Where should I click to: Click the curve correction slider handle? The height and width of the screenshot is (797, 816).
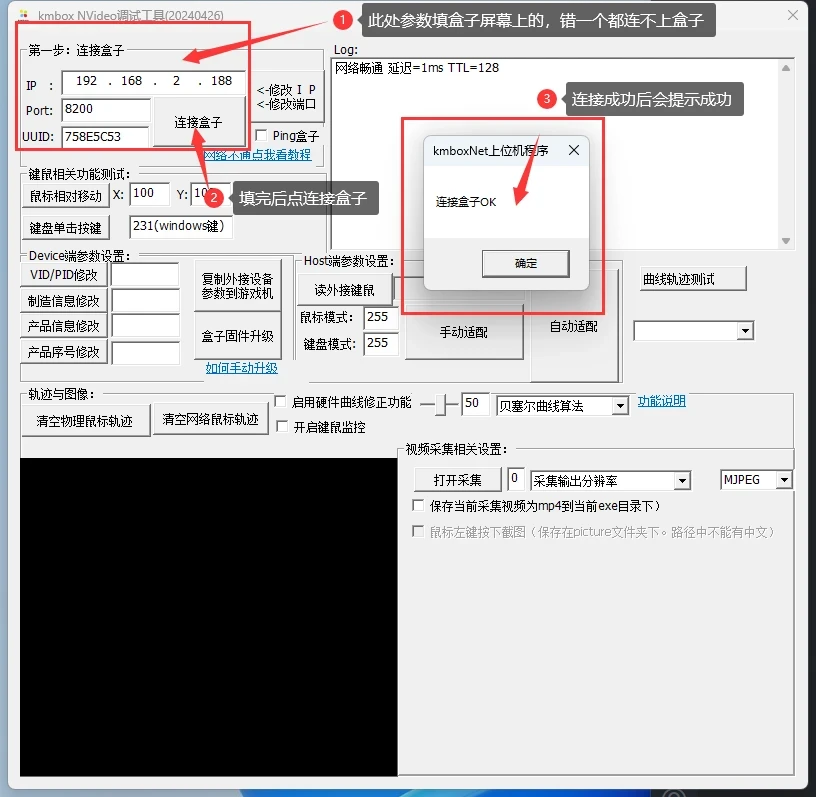(441, 404)
